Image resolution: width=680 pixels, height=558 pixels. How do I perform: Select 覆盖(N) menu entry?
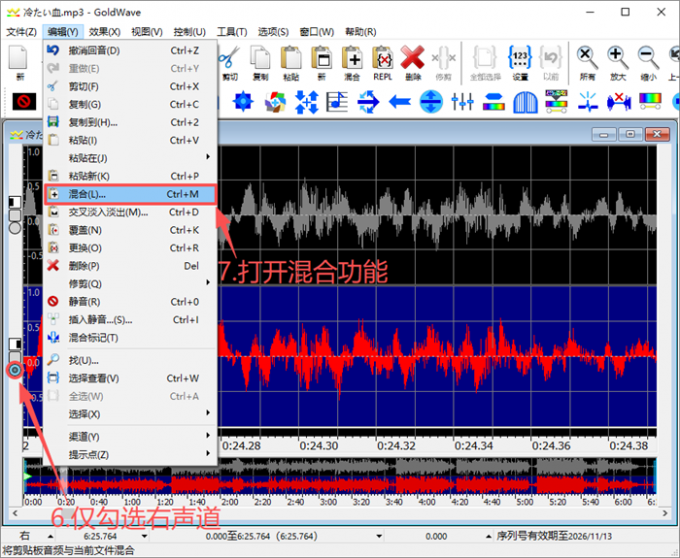click(130, 230)
